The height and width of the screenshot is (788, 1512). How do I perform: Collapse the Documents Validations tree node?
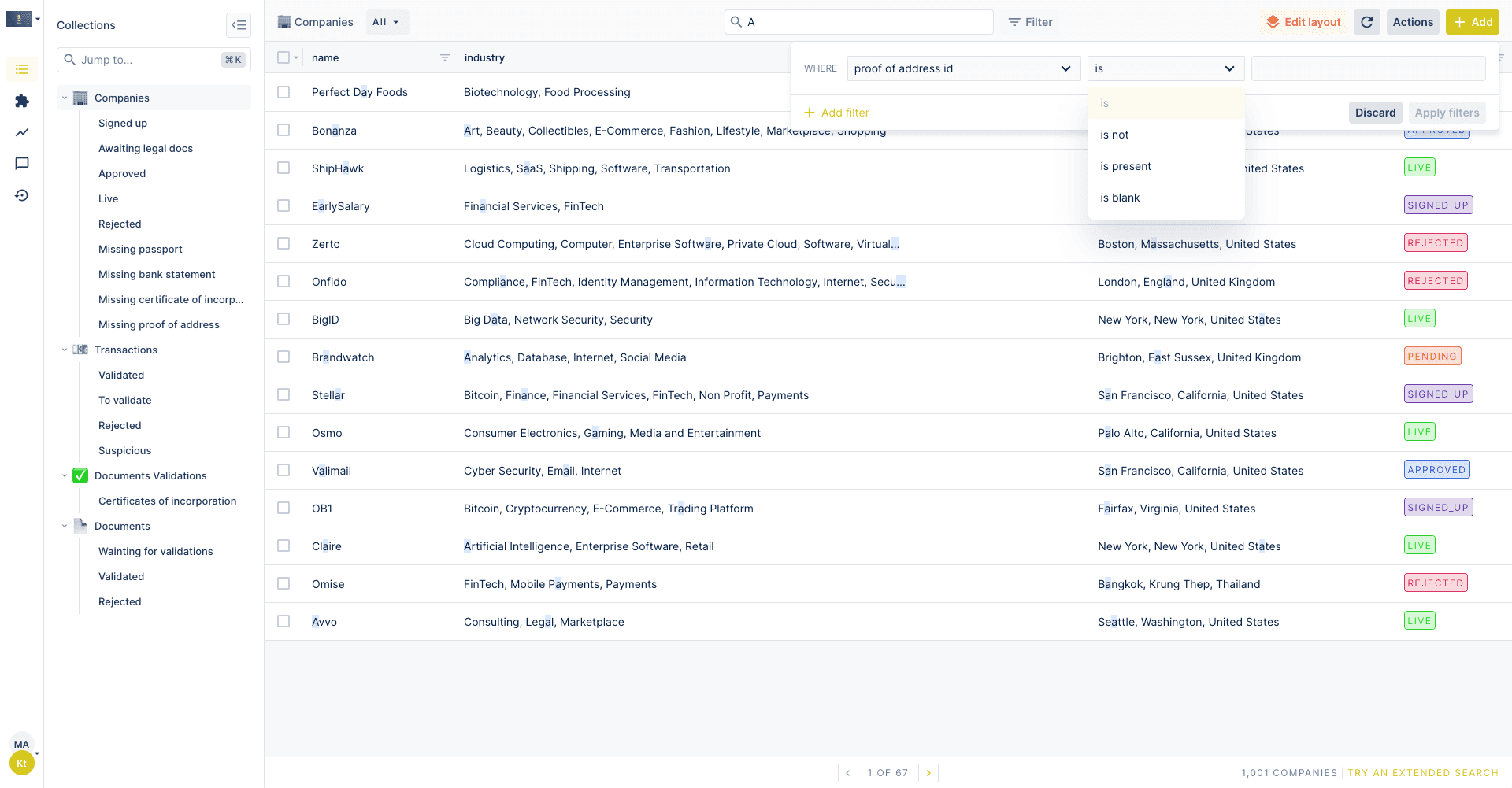[65, 475]
